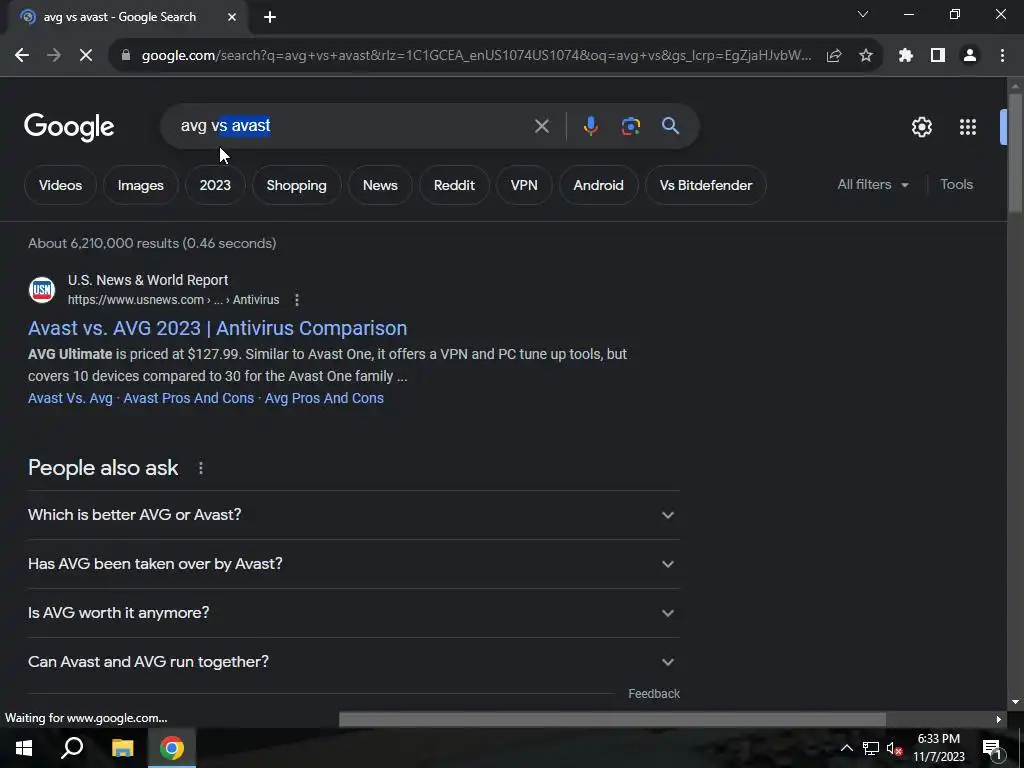Expand Has AVG been taken over by Avast?
The height and width of the screenshot is (768, 1024).
pyautogui.click(x=354, y=564)
